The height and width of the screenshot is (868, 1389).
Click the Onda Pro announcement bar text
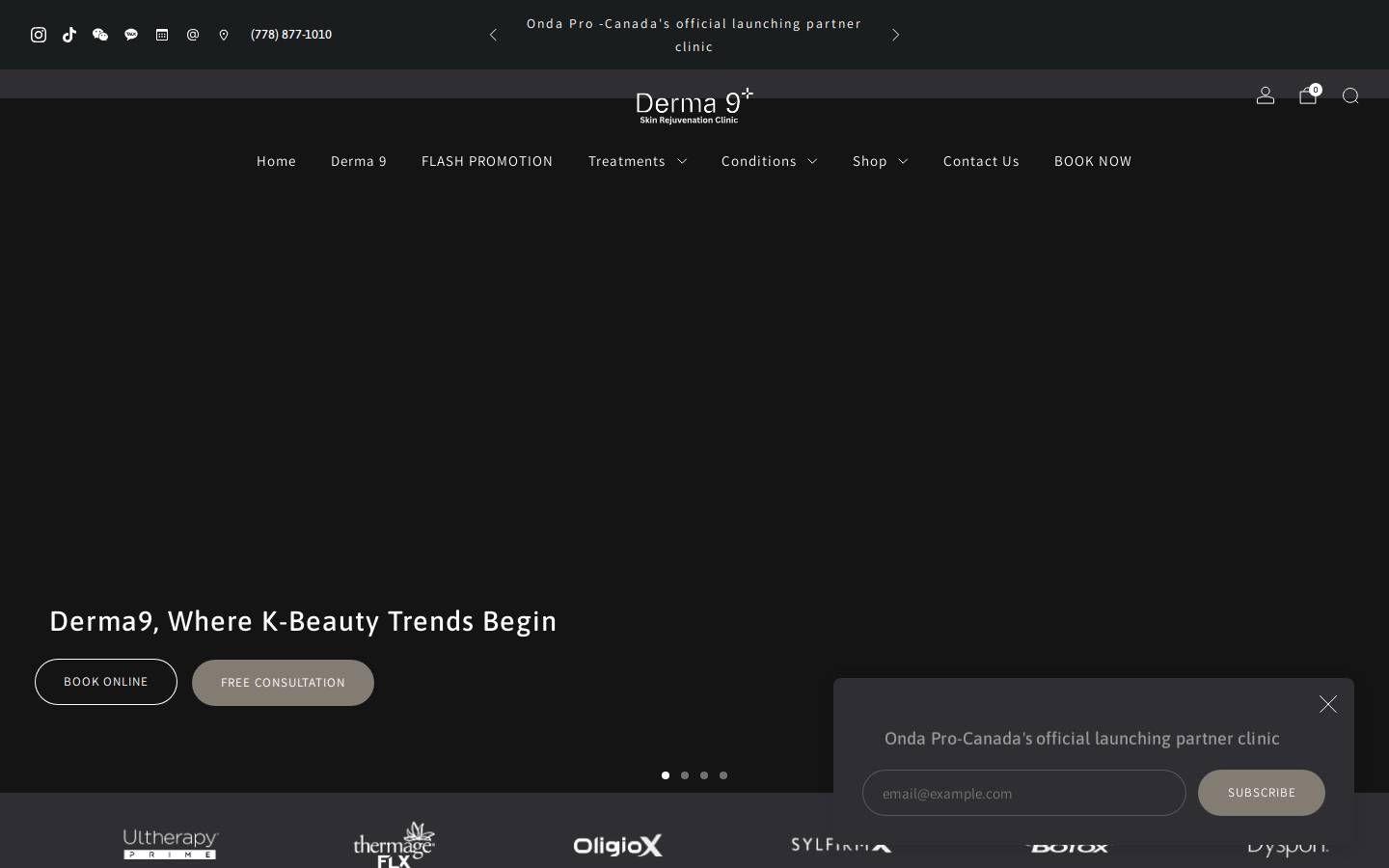pos(694,35)
